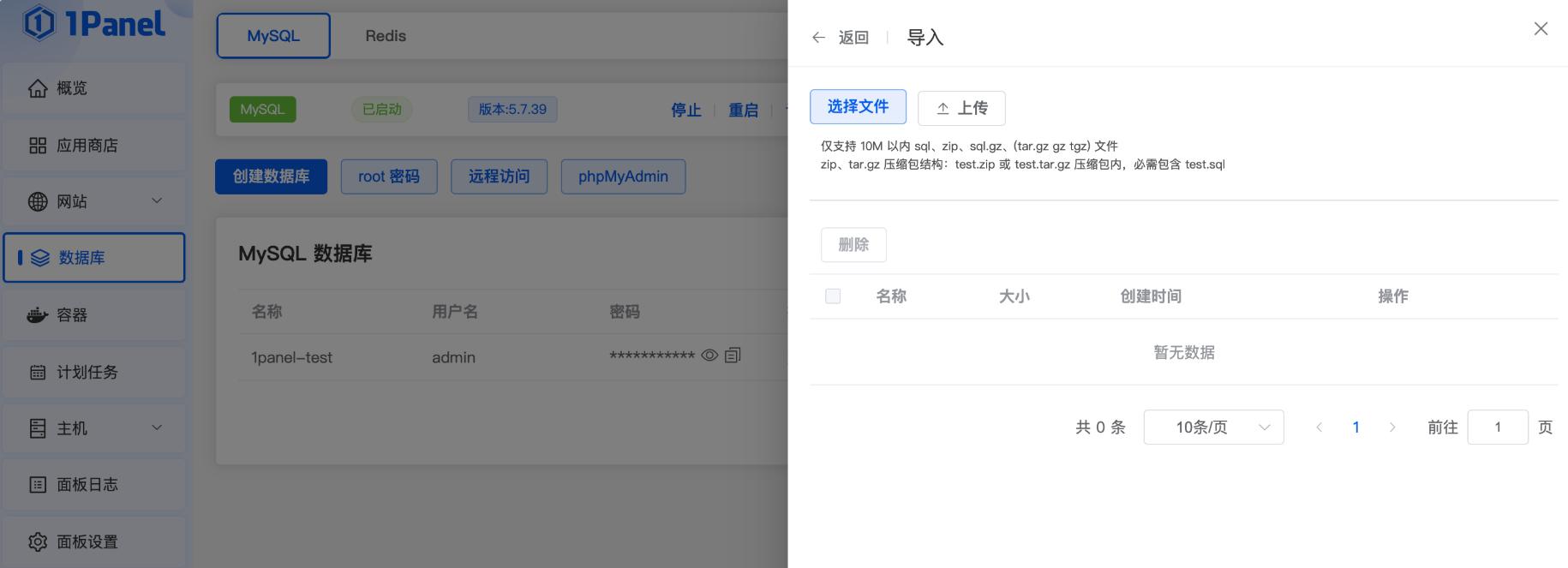1568x568 pixels.
Task: Close the import drawer with X
Action: pos(1541,29)
